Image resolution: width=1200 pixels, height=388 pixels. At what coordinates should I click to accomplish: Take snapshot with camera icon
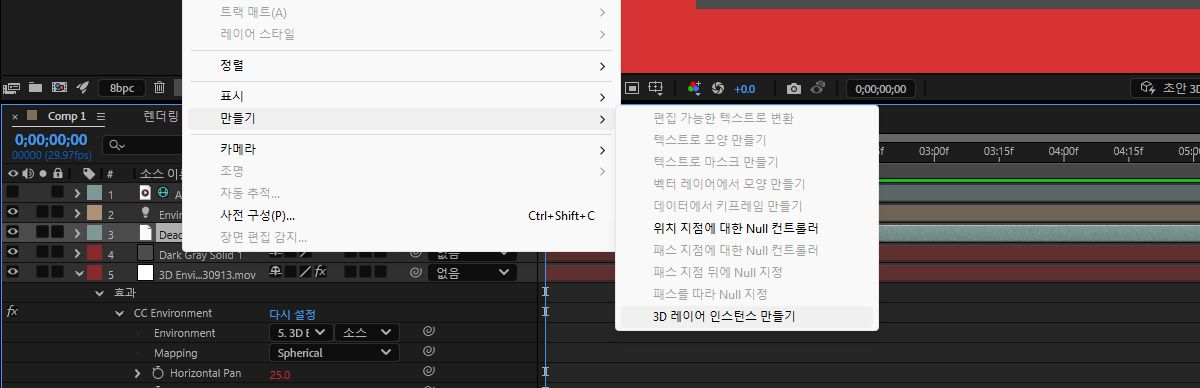793,88
